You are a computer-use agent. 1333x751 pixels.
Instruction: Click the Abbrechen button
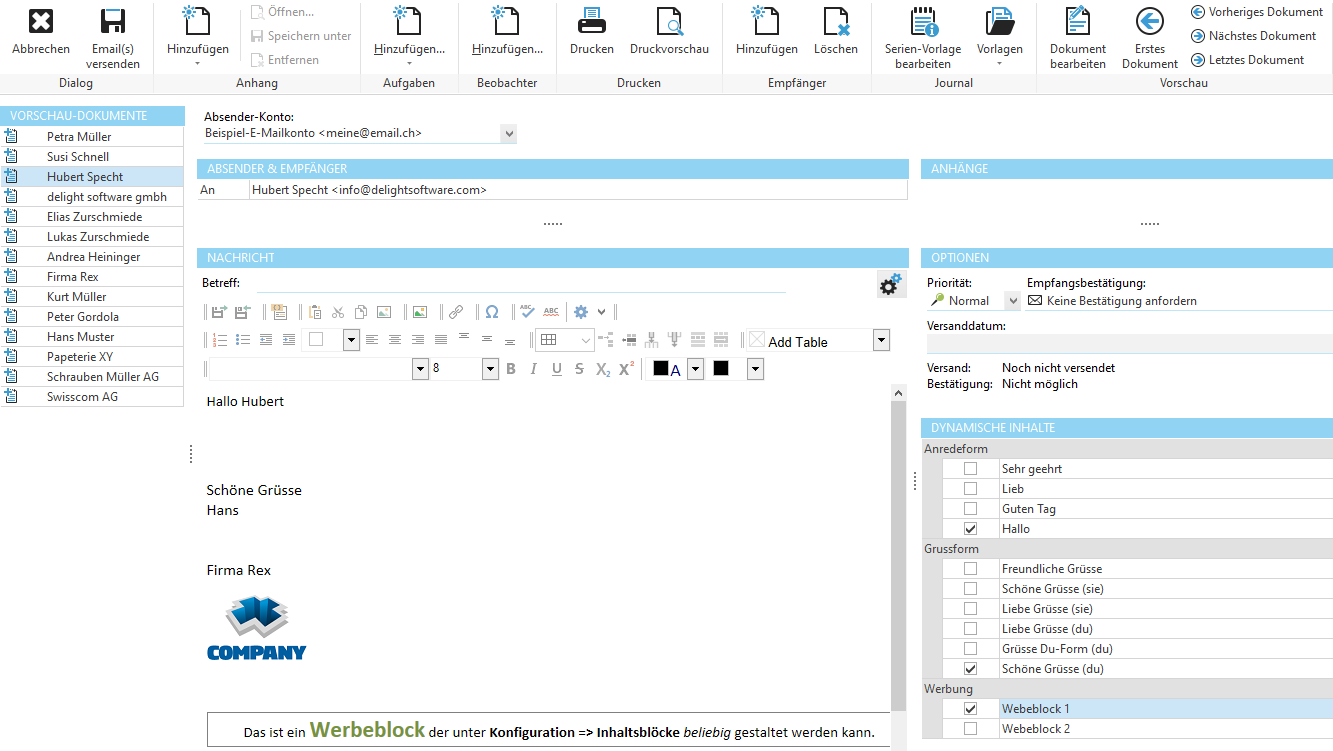40,30
